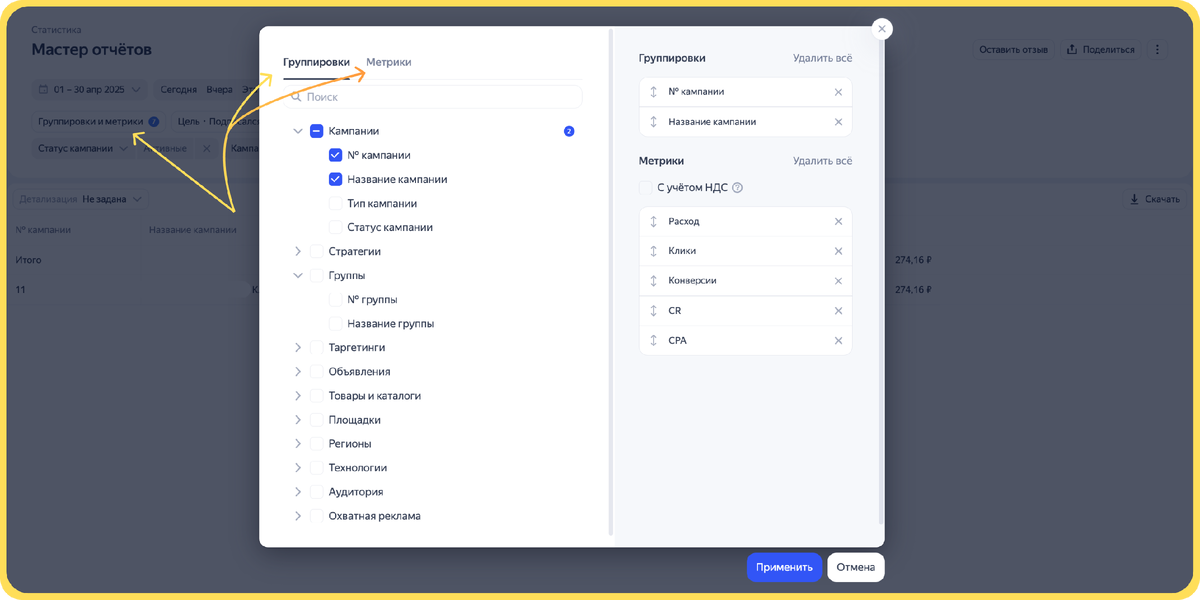
Task: Expand the Площадки tree section
Action: (298, 419)
